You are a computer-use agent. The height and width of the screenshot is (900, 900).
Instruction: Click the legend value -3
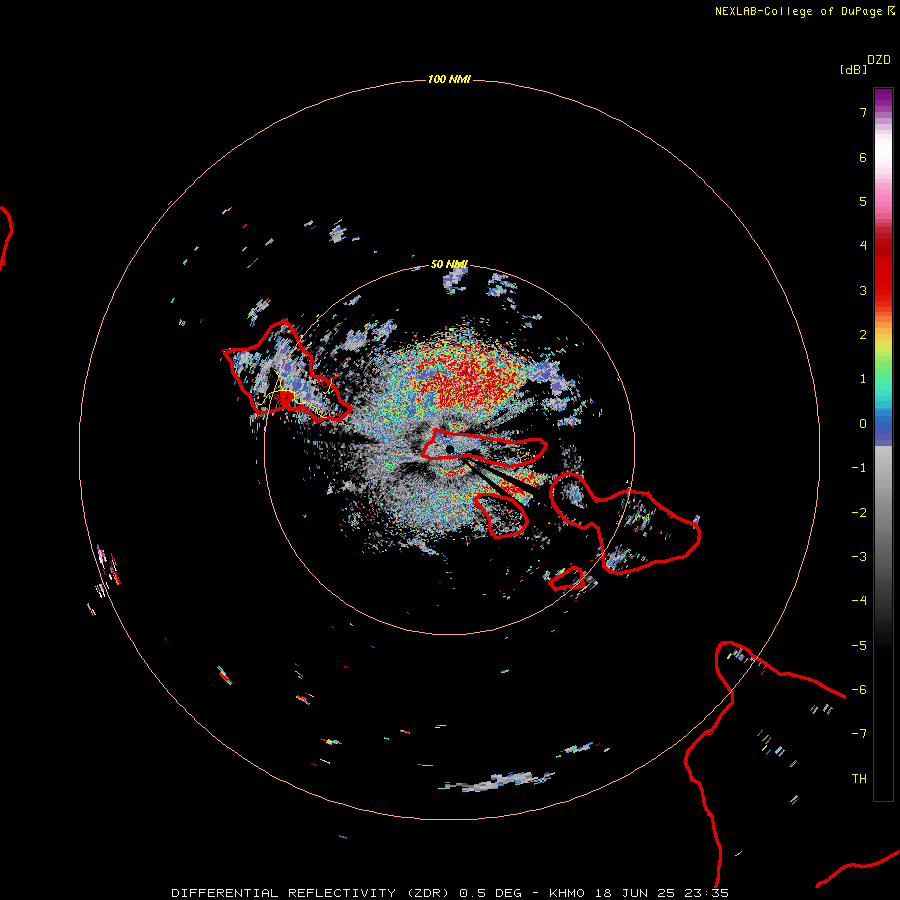[x=859, y=557]
